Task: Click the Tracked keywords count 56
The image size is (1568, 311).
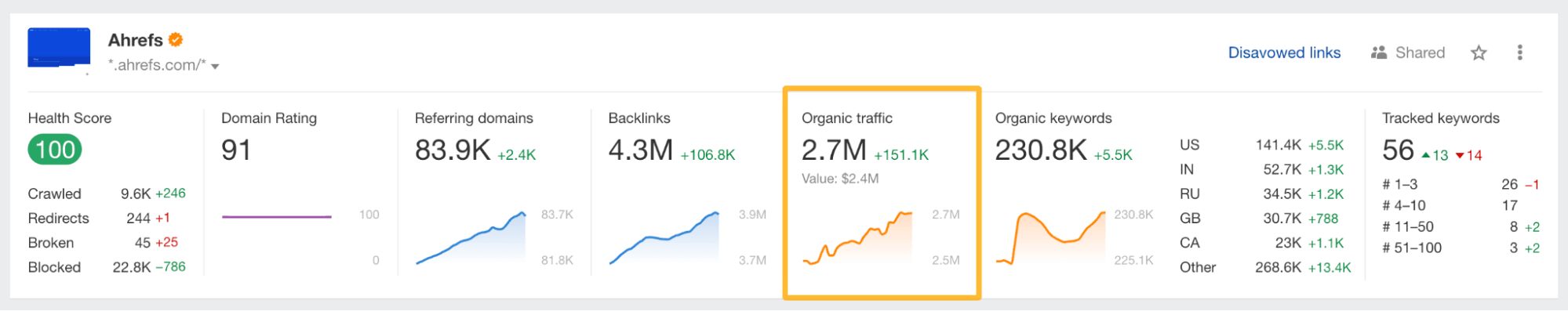Action: click(1398, 150)
